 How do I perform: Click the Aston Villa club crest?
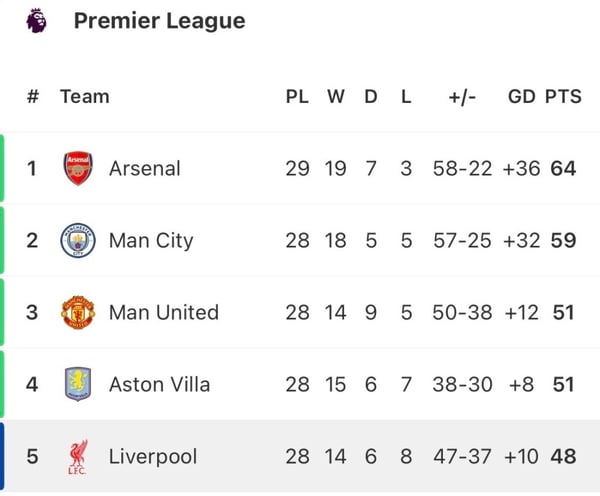[x=78, y=384]
